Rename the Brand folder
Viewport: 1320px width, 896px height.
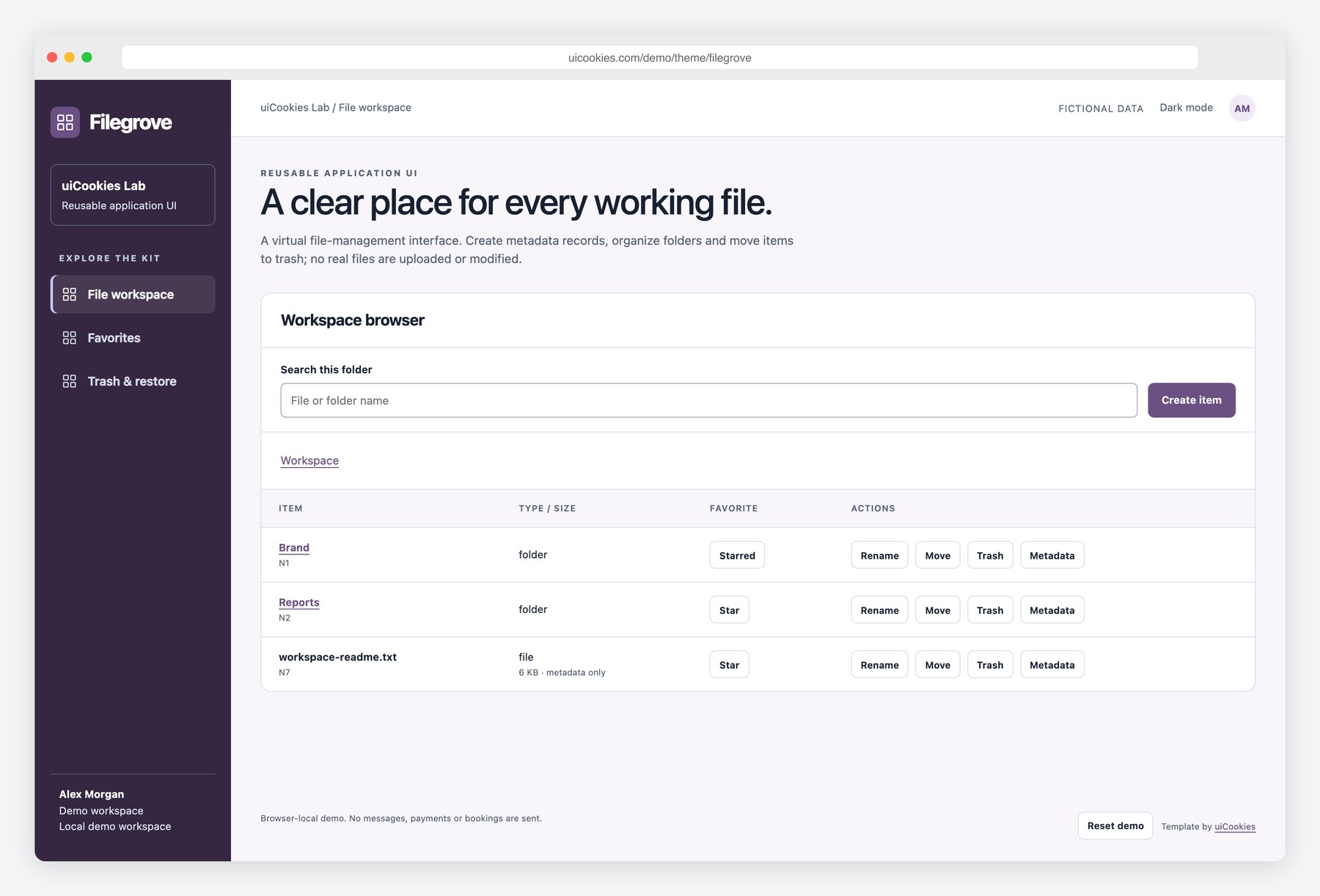point(879,555)
